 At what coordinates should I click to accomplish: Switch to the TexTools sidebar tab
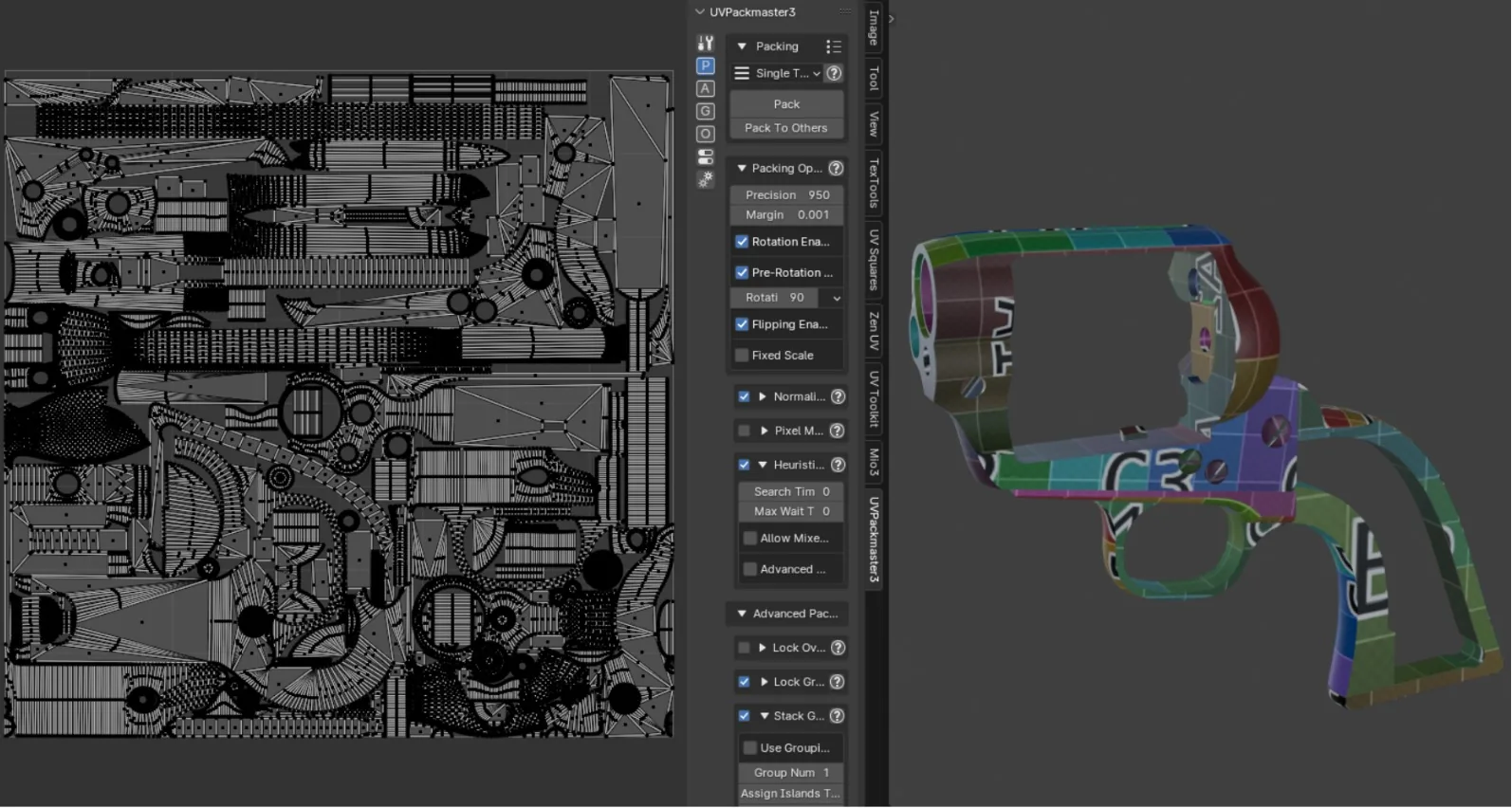click(874, 184)
